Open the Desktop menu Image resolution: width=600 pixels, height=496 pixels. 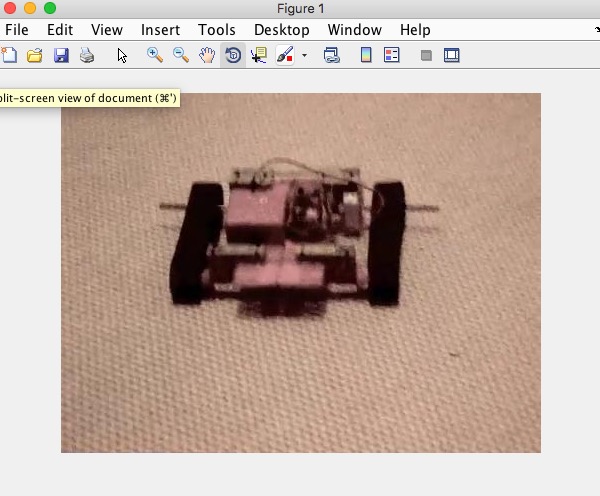pos(282,30)
